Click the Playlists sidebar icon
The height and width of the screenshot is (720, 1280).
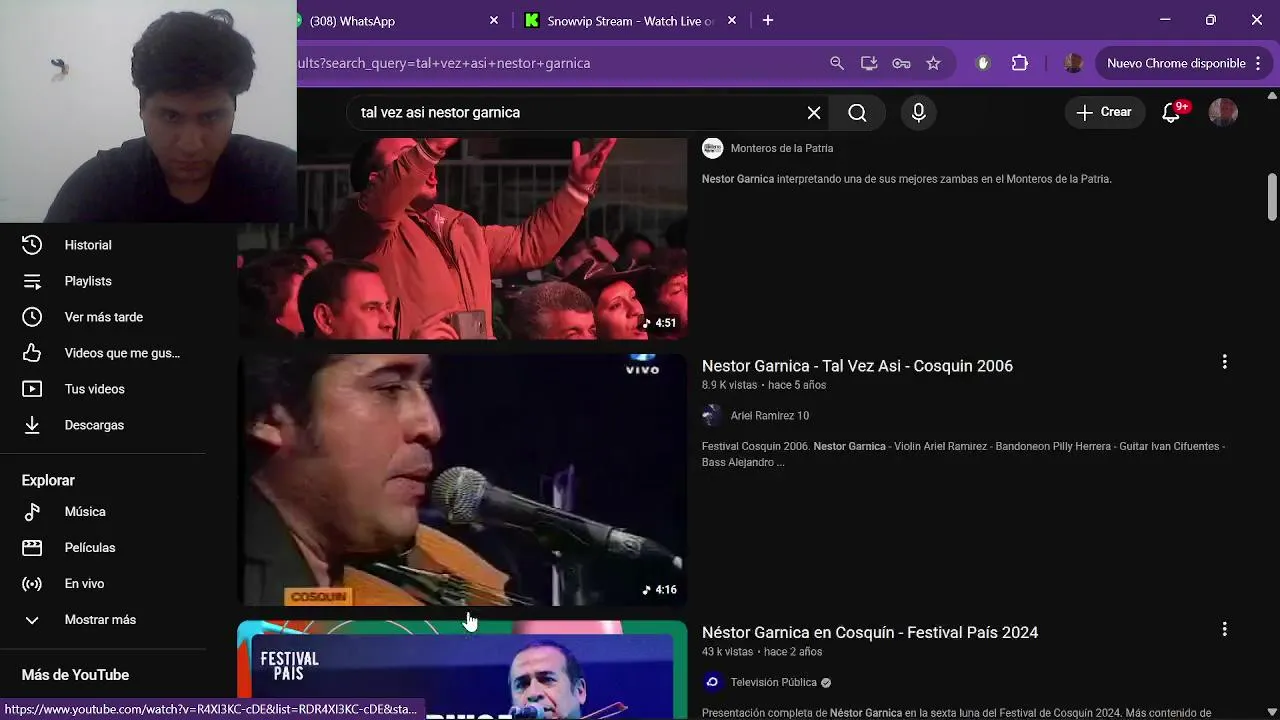click(32, 281)
